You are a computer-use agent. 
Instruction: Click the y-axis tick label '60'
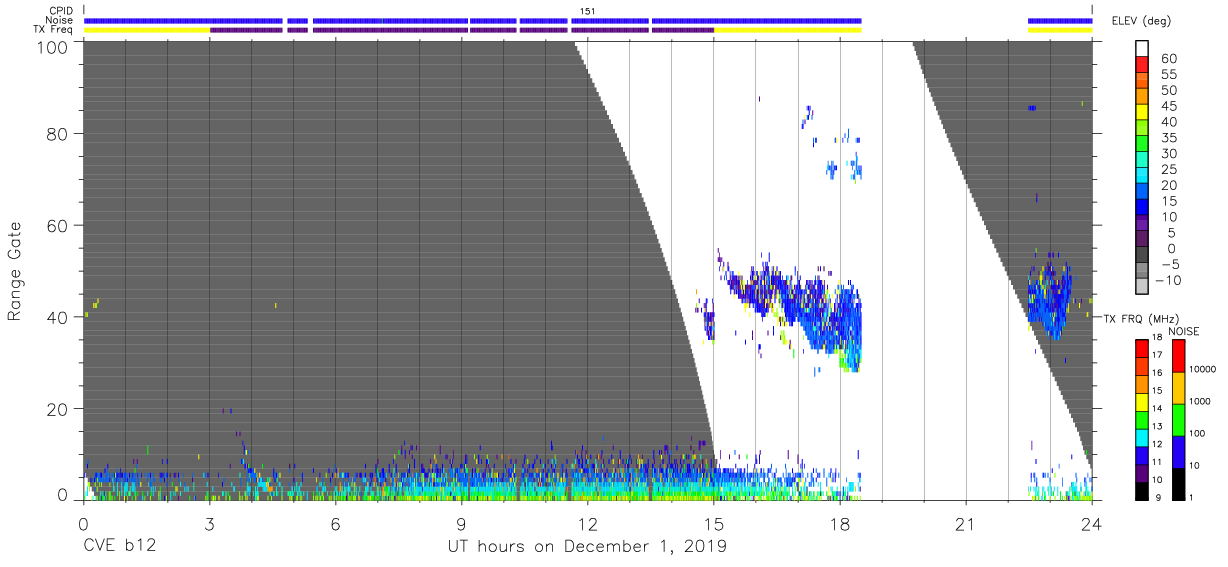coord(57,226)
